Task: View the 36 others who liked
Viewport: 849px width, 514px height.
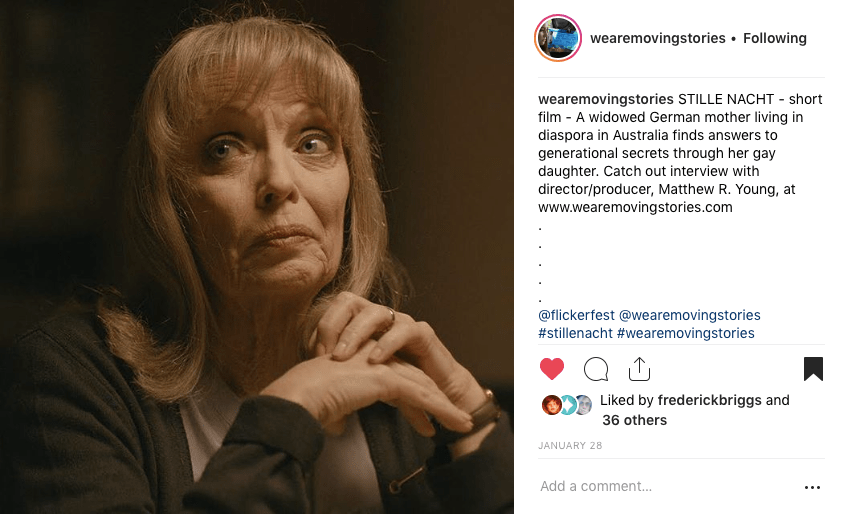Action: coord(634,420)
